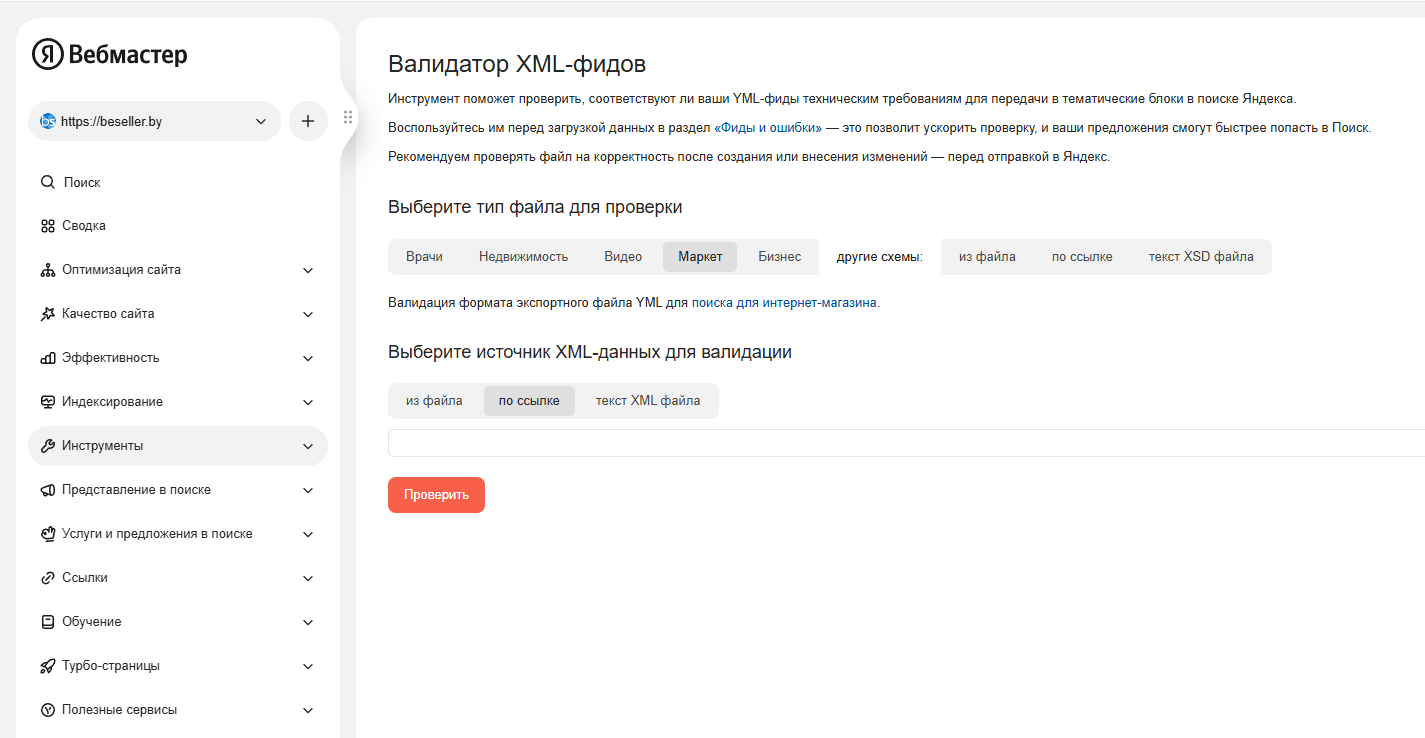1425x738 pixels.
Task: Click the Турбо-страницы rocket icon
Action: [47, 666]
